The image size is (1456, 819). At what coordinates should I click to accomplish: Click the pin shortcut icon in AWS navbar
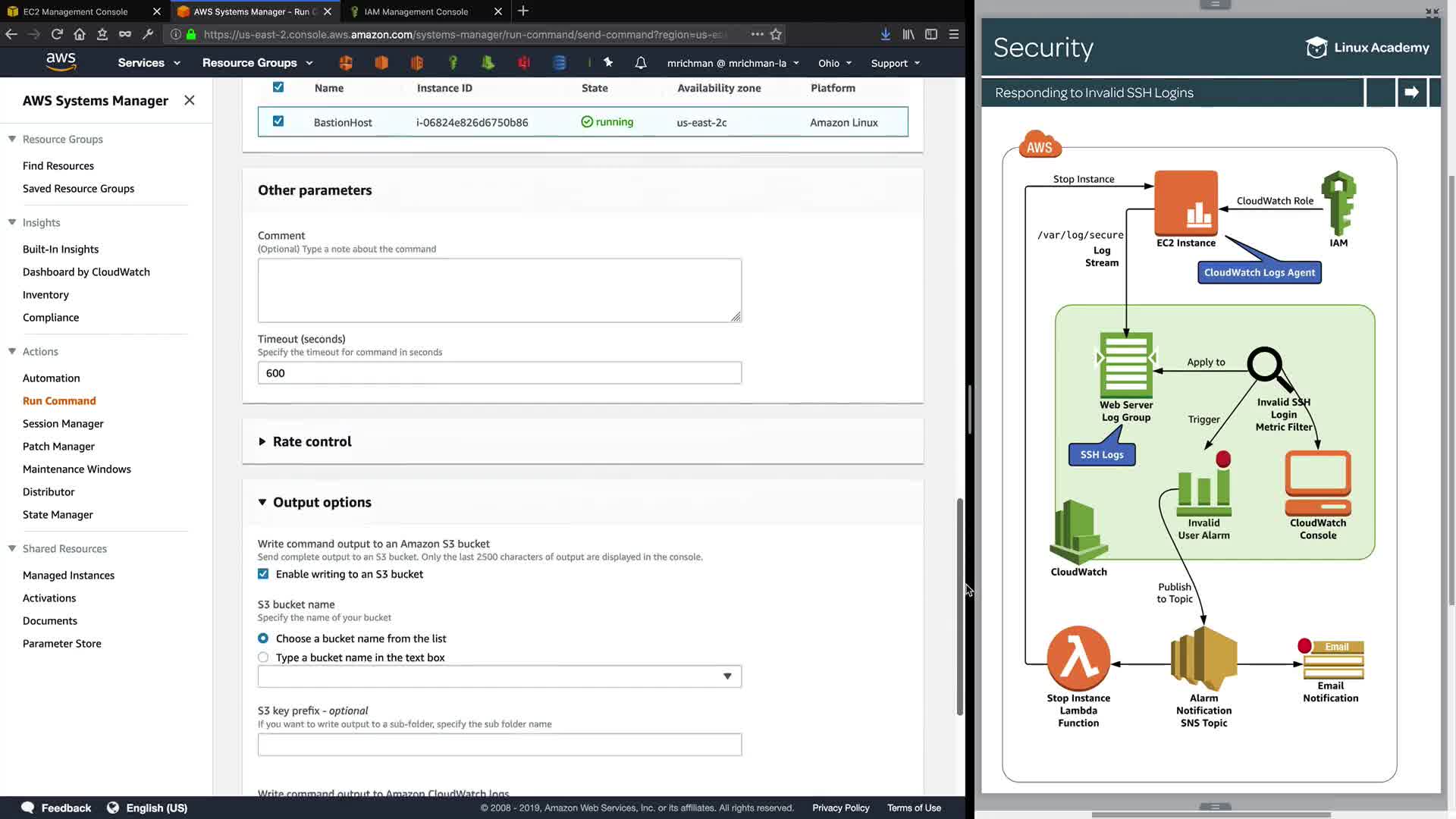[608, 63]
